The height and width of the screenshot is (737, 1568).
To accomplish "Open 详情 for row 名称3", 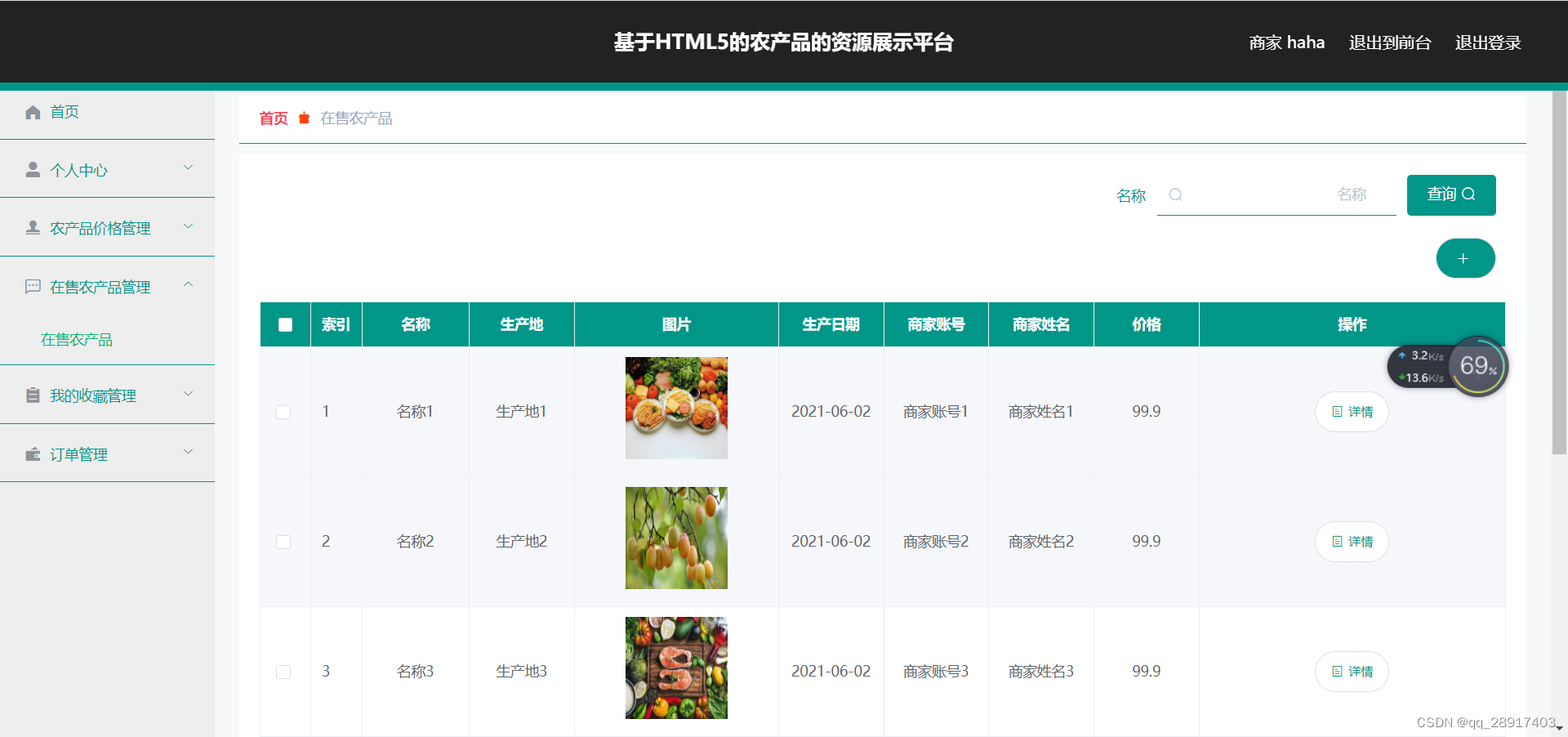I will click(x=1352, y=672).
